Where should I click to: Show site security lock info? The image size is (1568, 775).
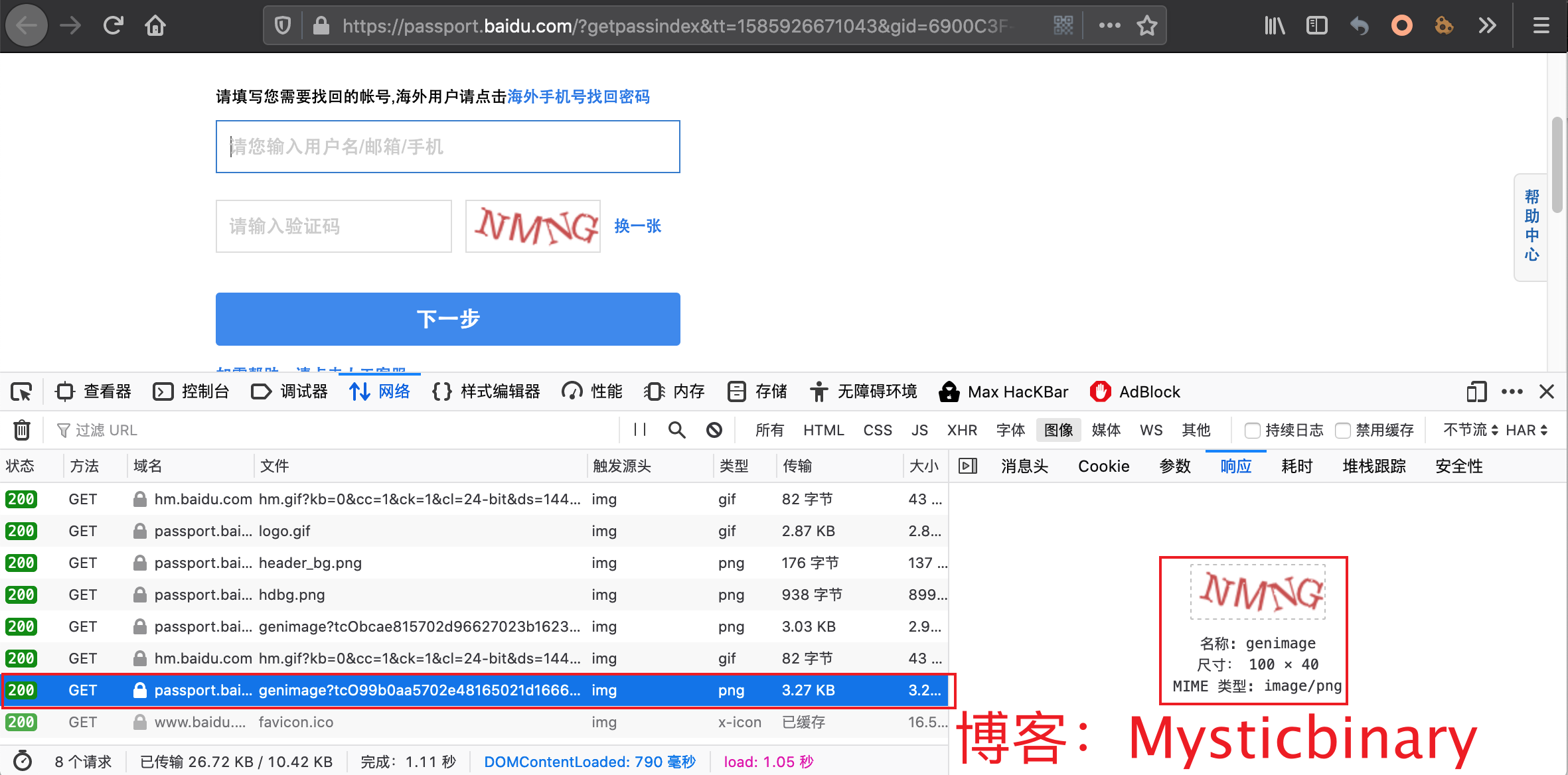pos(321,26)
